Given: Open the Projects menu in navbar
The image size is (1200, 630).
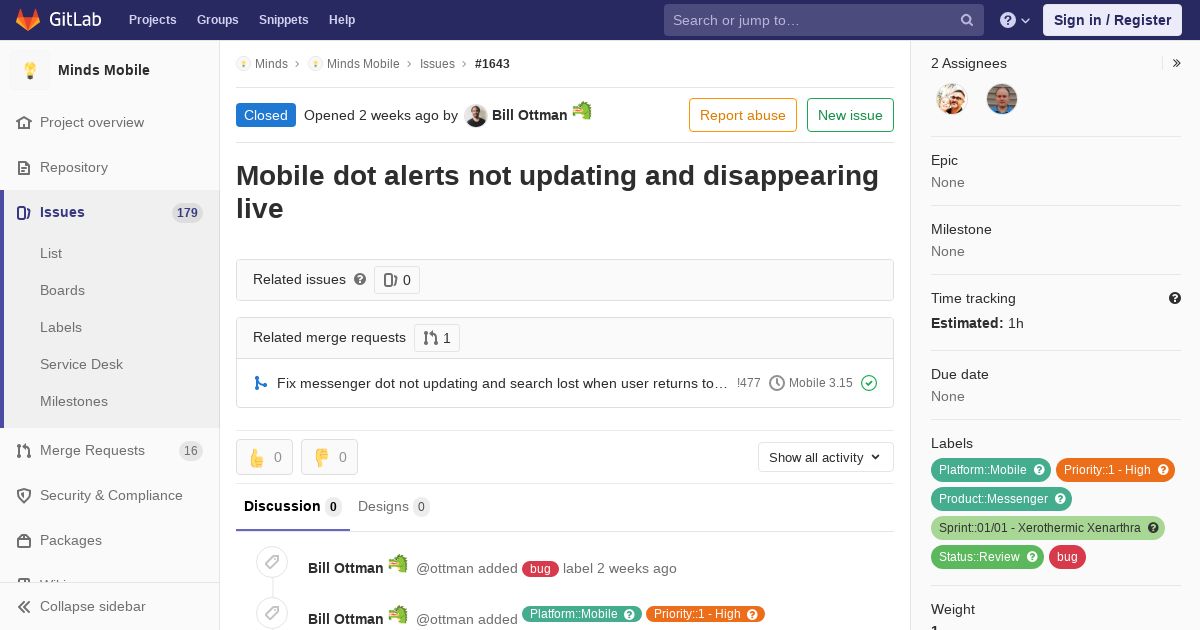Looking at the screenshot, I should 152,20.
